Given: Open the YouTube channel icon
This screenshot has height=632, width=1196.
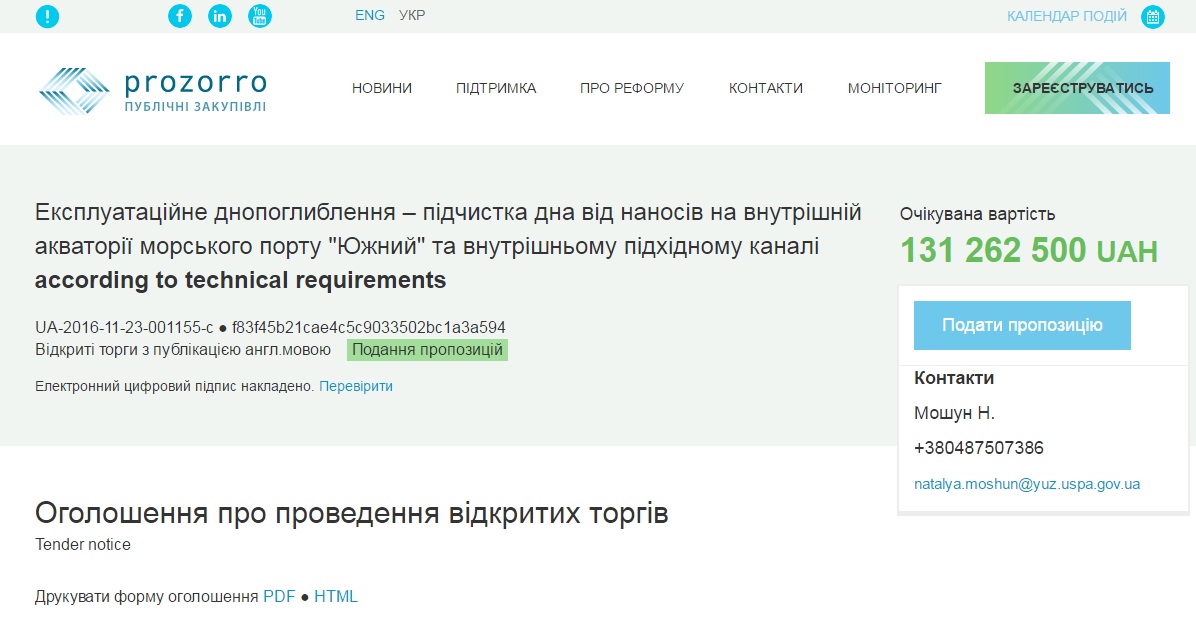Looking at the screenshot, I should [260, 16].
